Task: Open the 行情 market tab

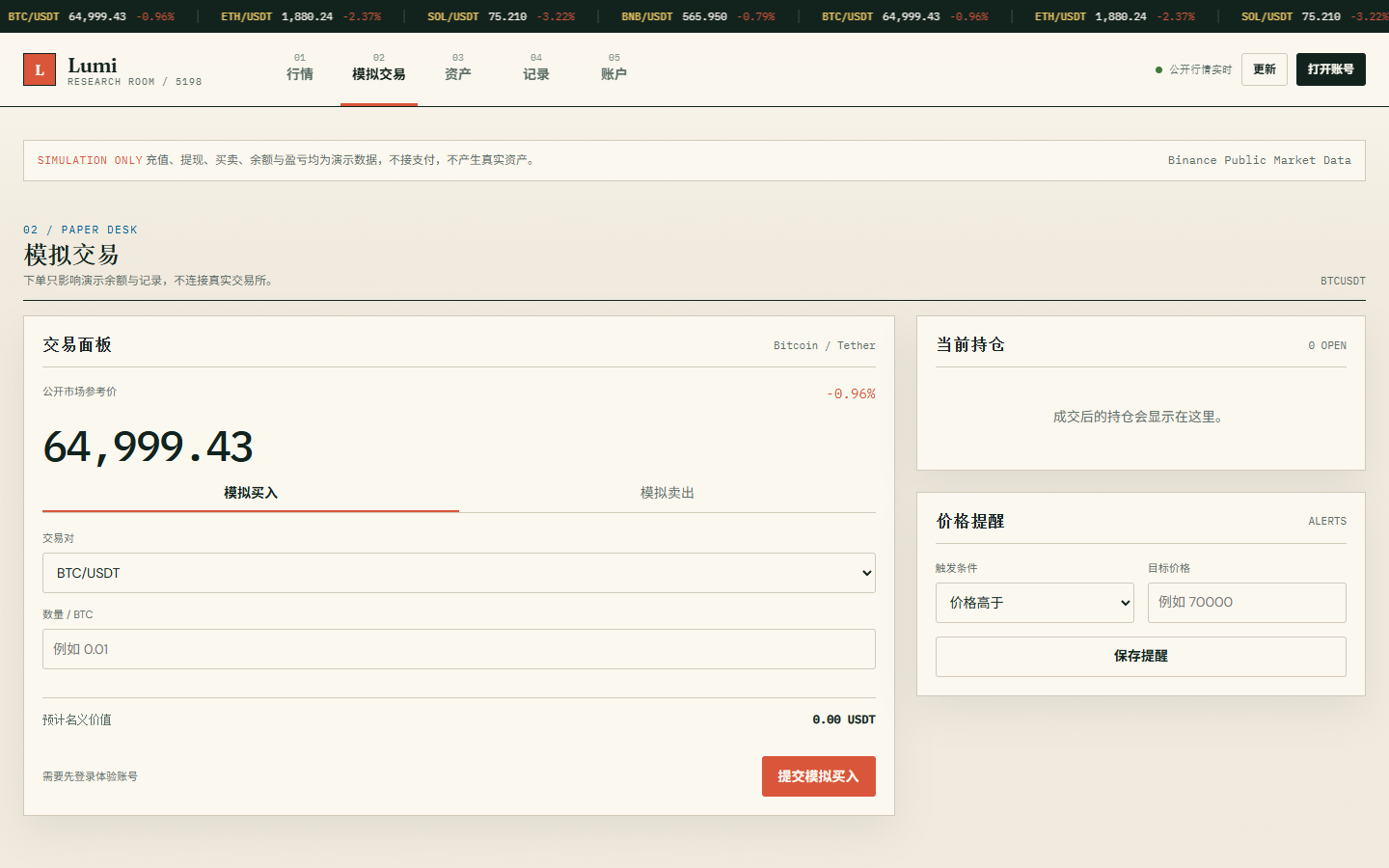Action: [x=300, y=68]
